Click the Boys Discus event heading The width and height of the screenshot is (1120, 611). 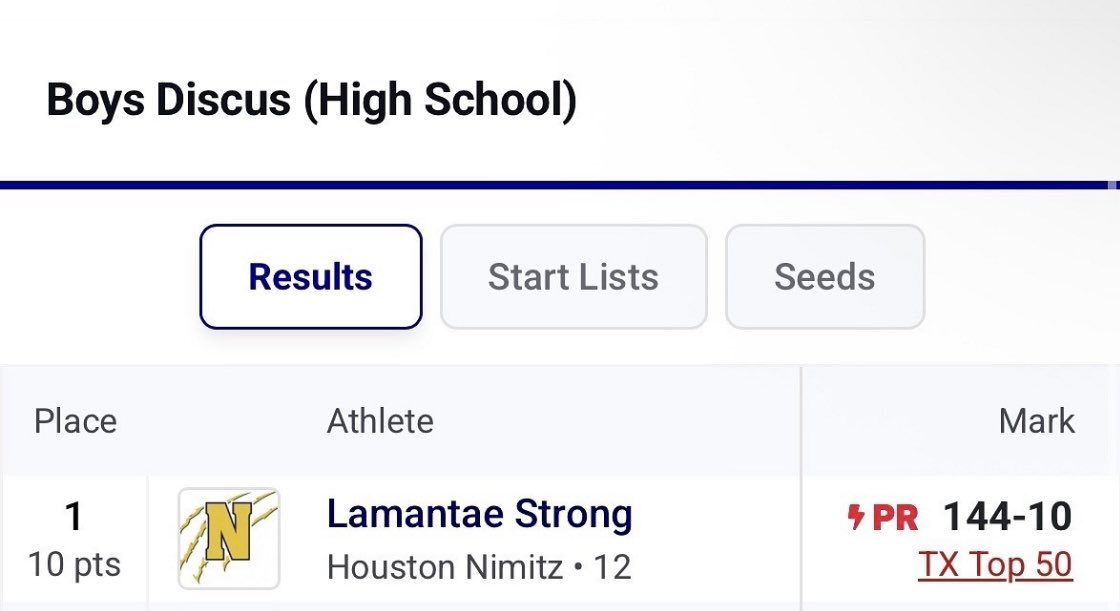tap(311, 103)
